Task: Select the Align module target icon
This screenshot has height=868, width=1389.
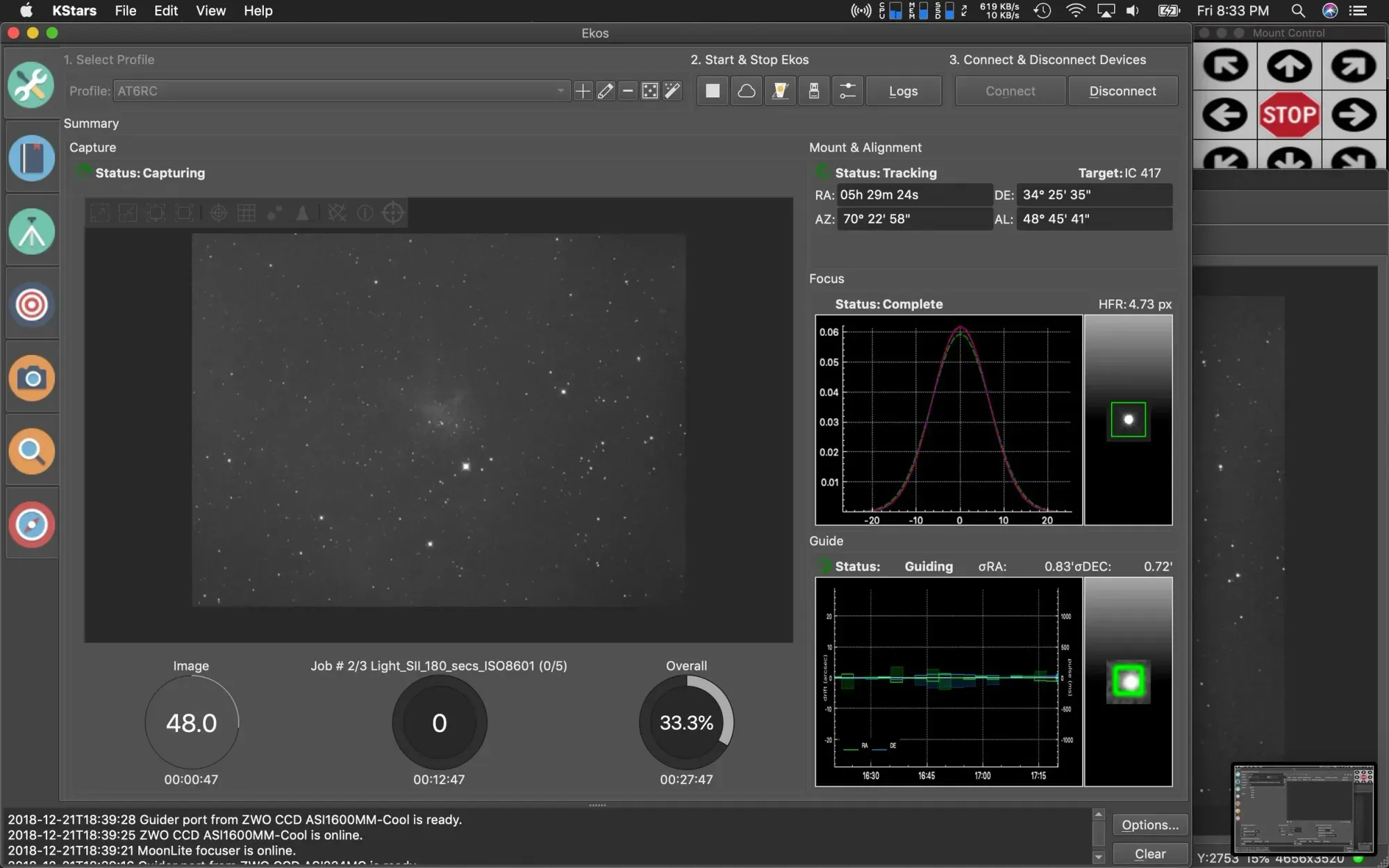Action: [31, 304]
